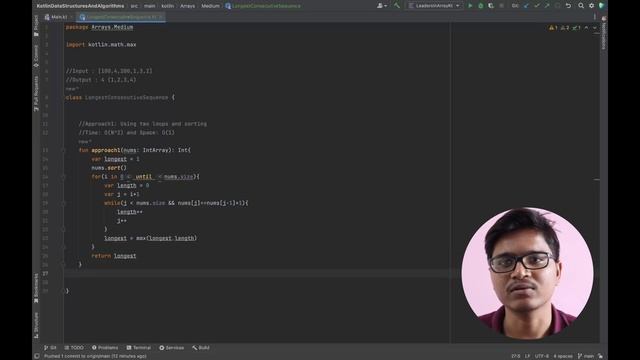Click the Arrays breadcrumb

pyautogui.click(x=187, y=6)
